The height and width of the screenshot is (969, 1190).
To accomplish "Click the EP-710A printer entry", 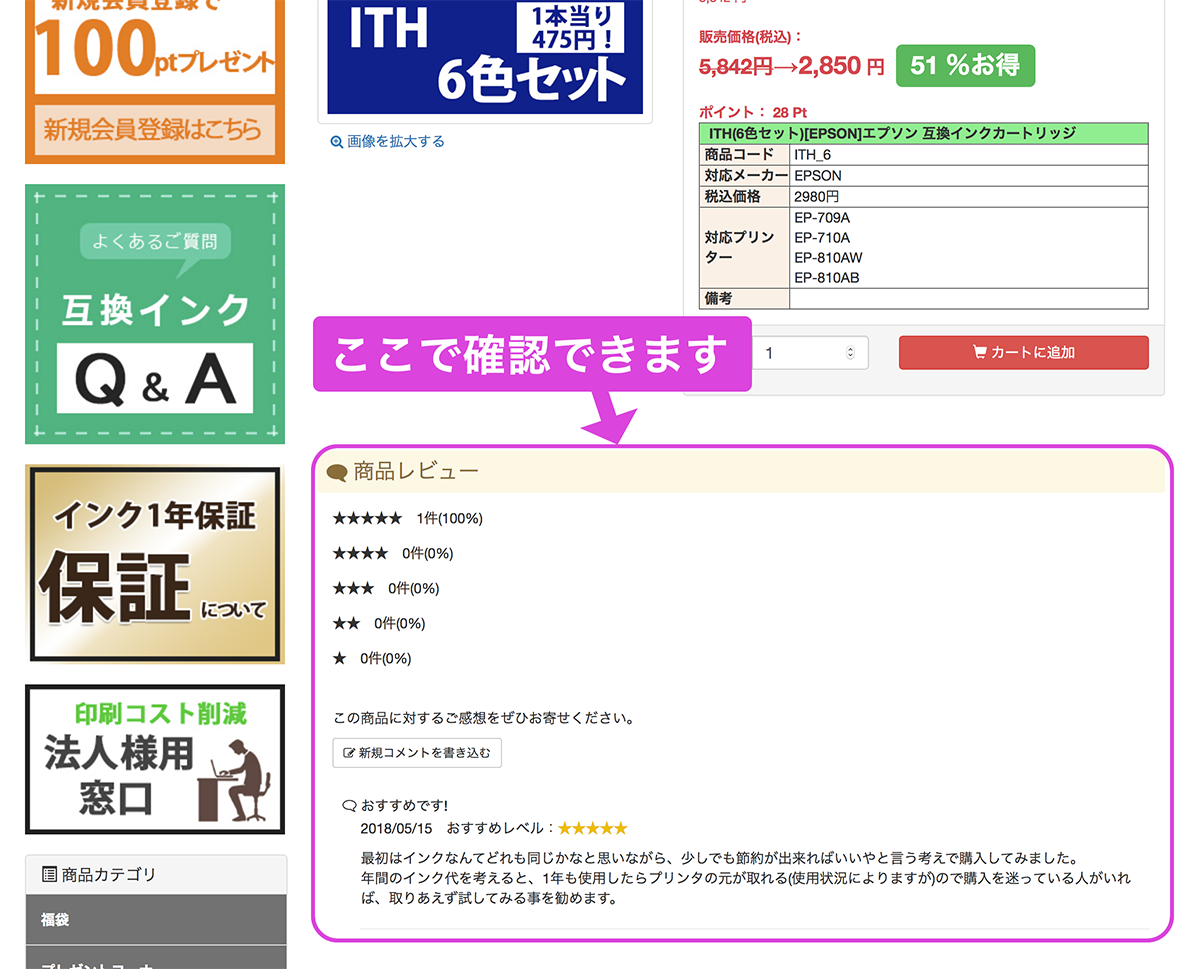I will click(822, 238).
